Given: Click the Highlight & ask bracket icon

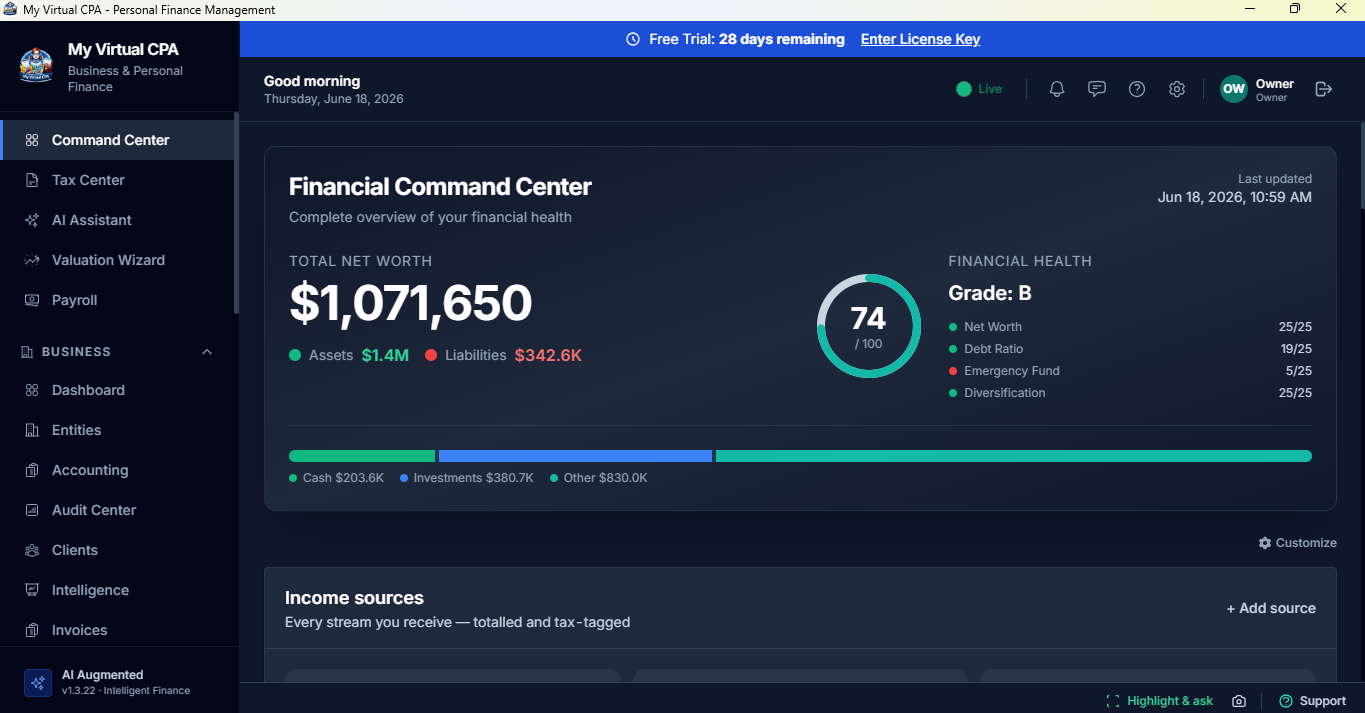Looking at the screenshot, I should click(1113, 701).
